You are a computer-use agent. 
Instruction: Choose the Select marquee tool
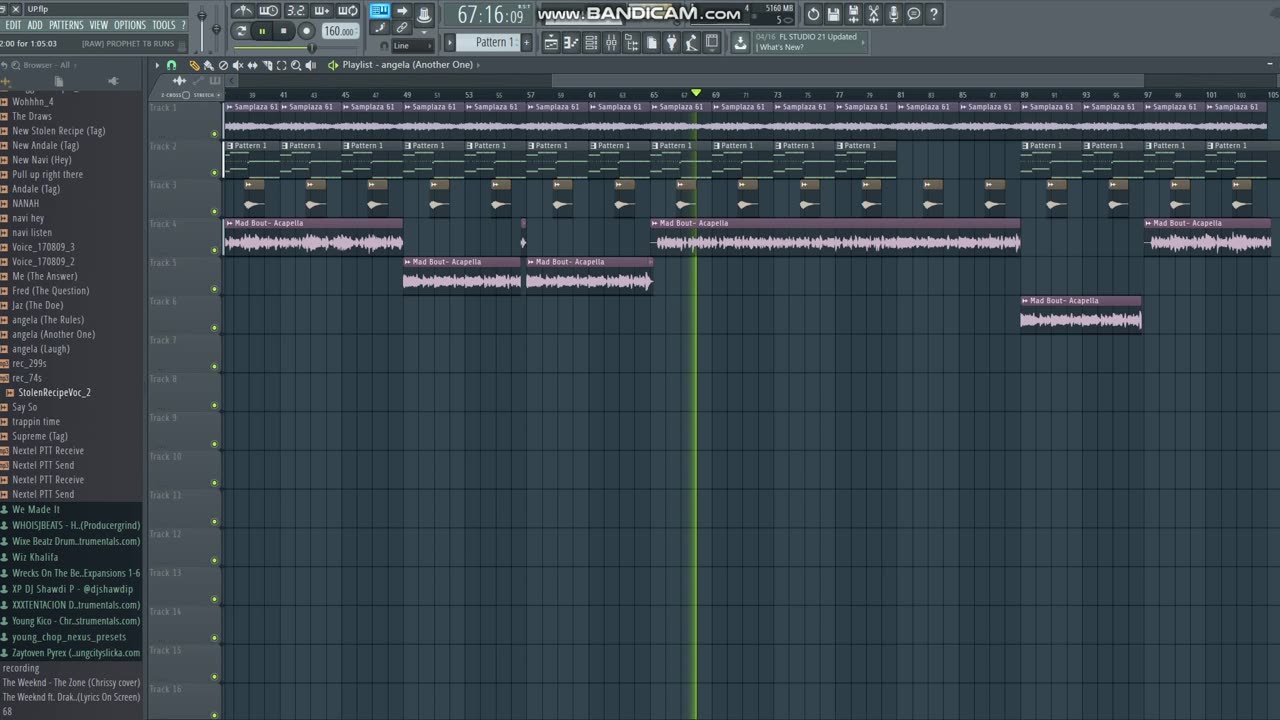[281, 65]
